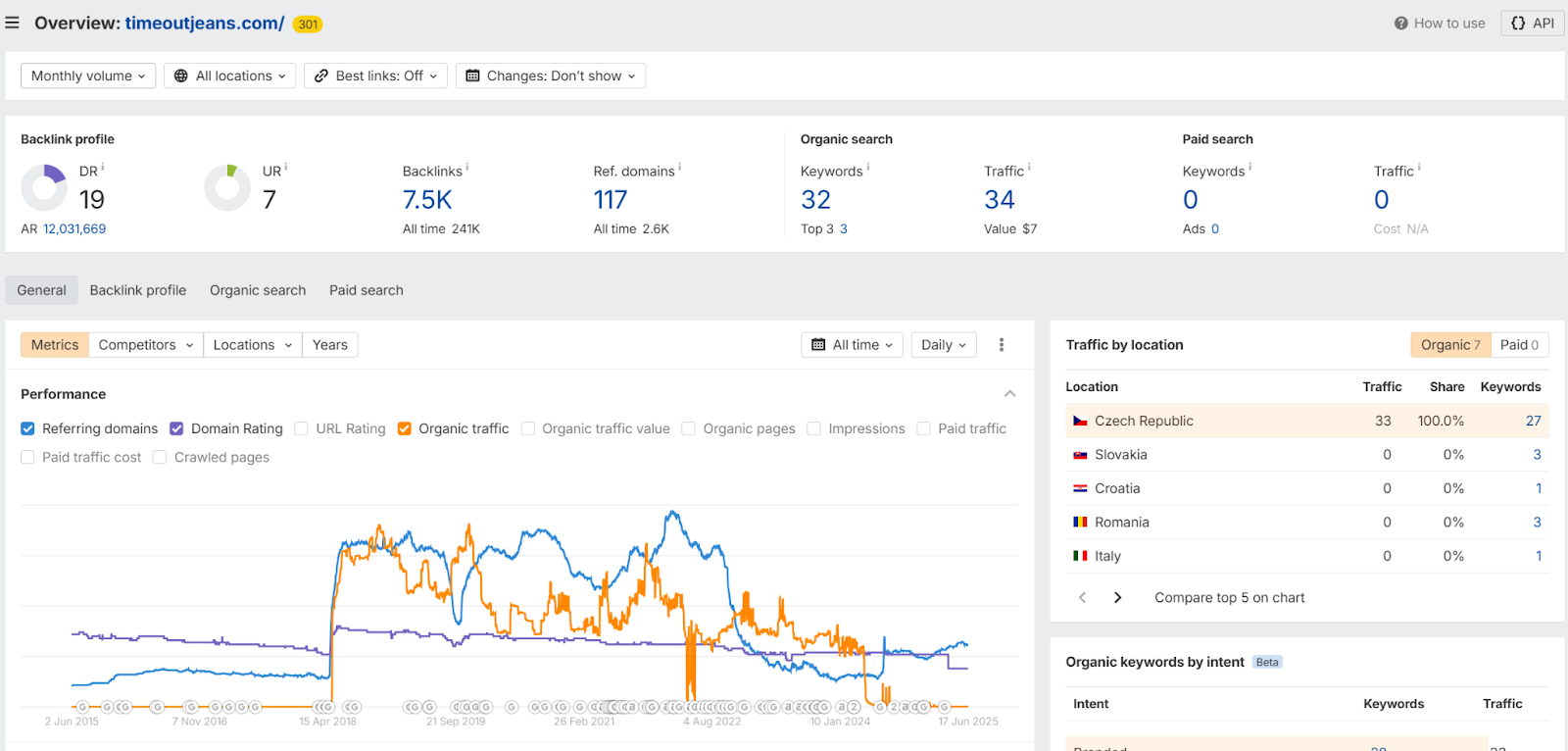Click Compare top 5 on chart
The height and width of the screenshot is (751, 1568).
point(1230,598)
